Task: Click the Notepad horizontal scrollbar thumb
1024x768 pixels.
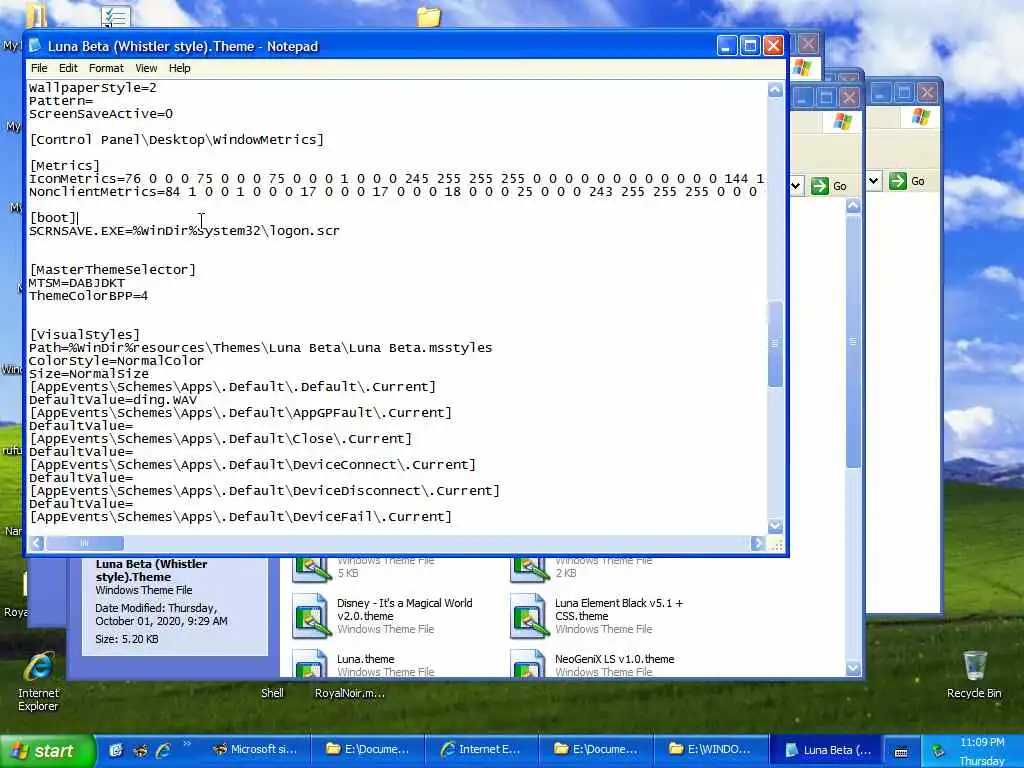Action: 84,543
